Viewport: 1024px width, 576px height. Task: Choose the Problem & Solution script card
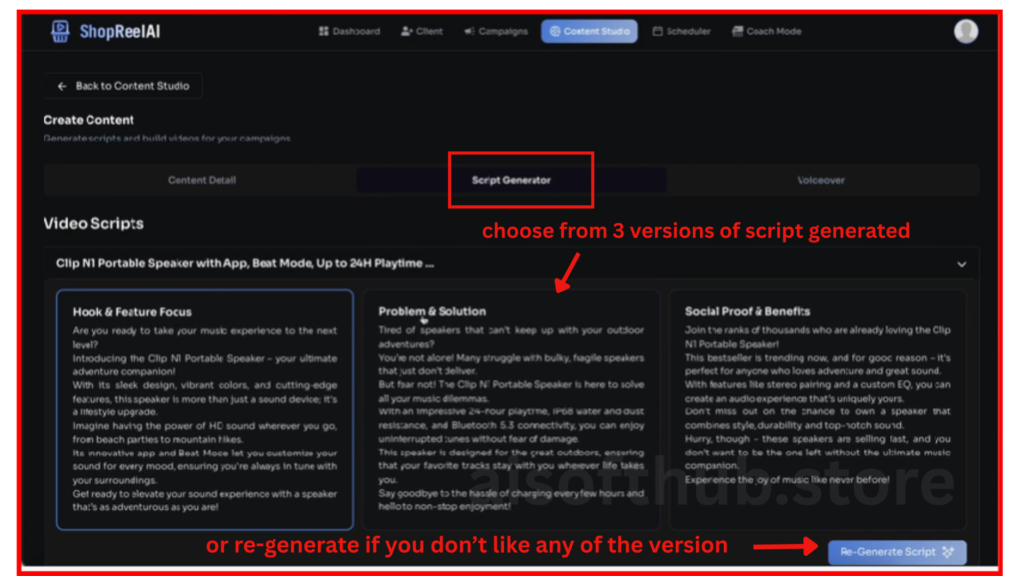point(511,408)
